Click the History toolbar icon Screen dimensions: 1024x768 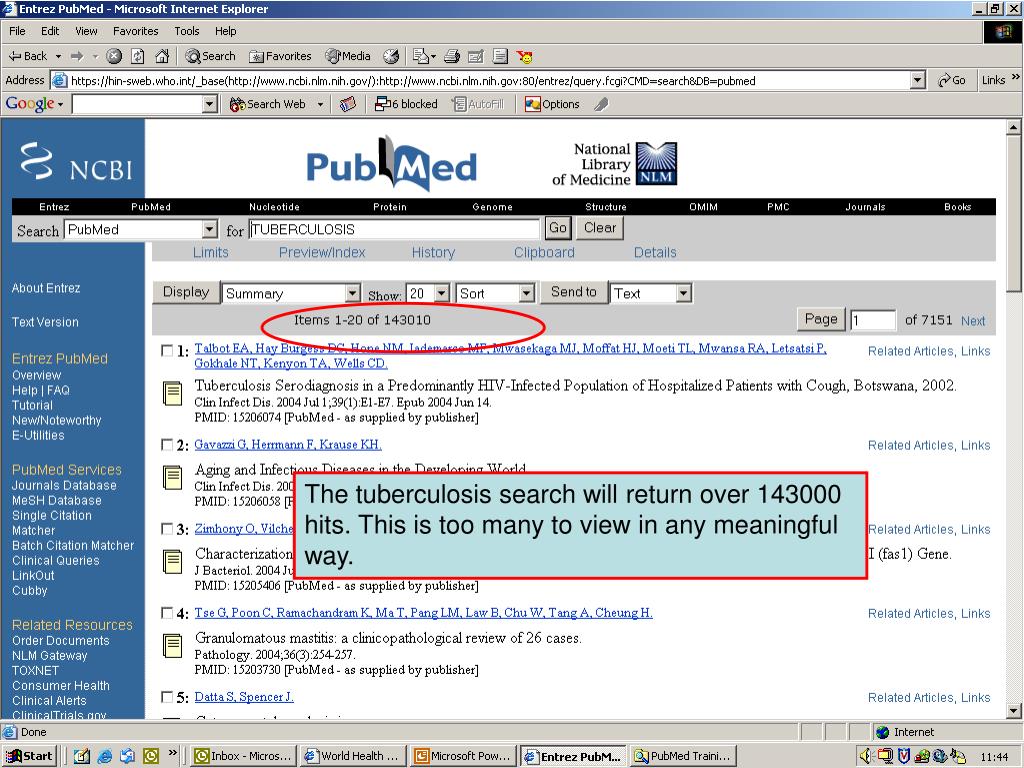click(x=391, y=56)
